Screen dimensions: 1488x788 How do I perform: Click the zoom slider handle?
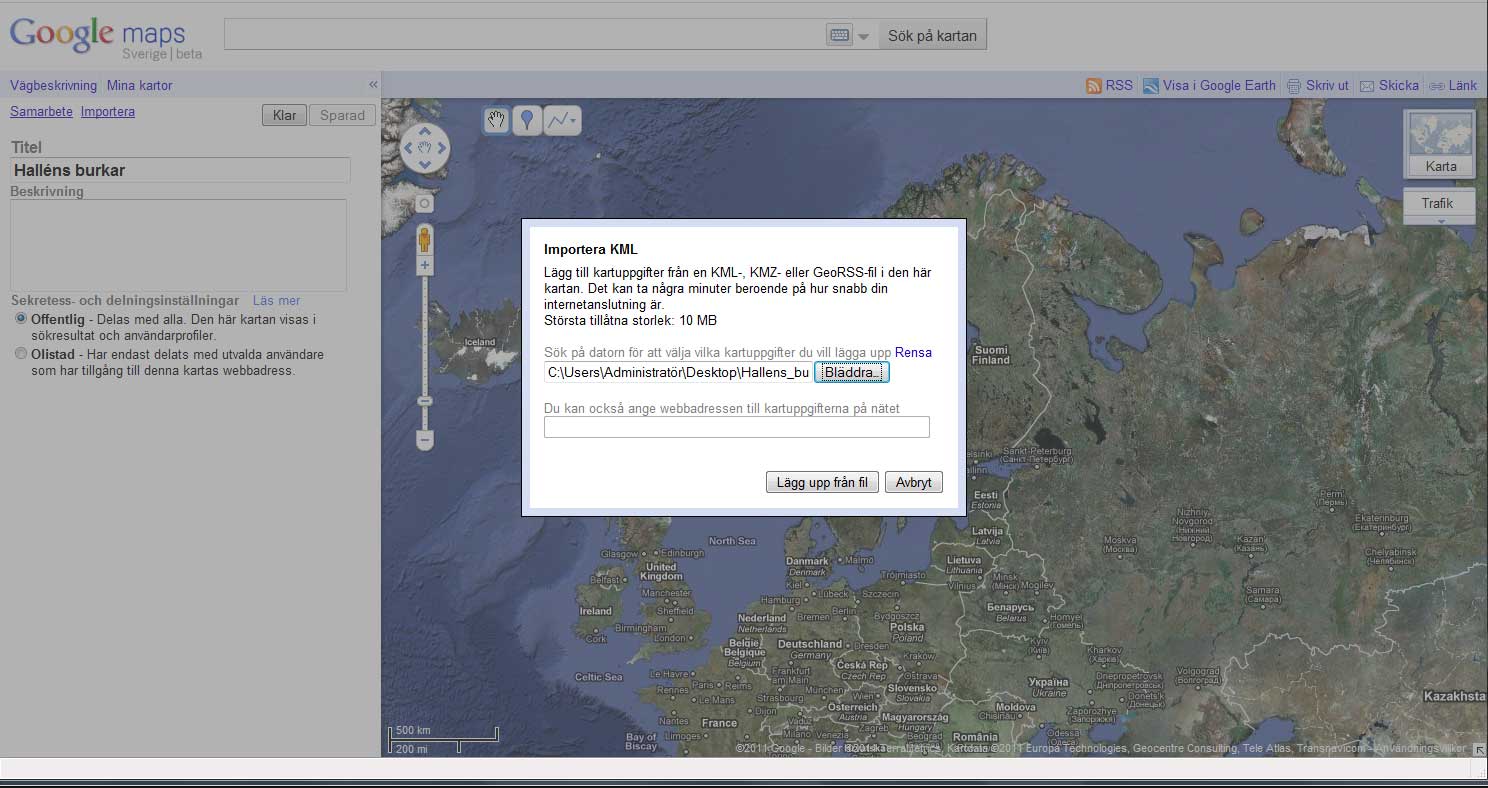425,401
